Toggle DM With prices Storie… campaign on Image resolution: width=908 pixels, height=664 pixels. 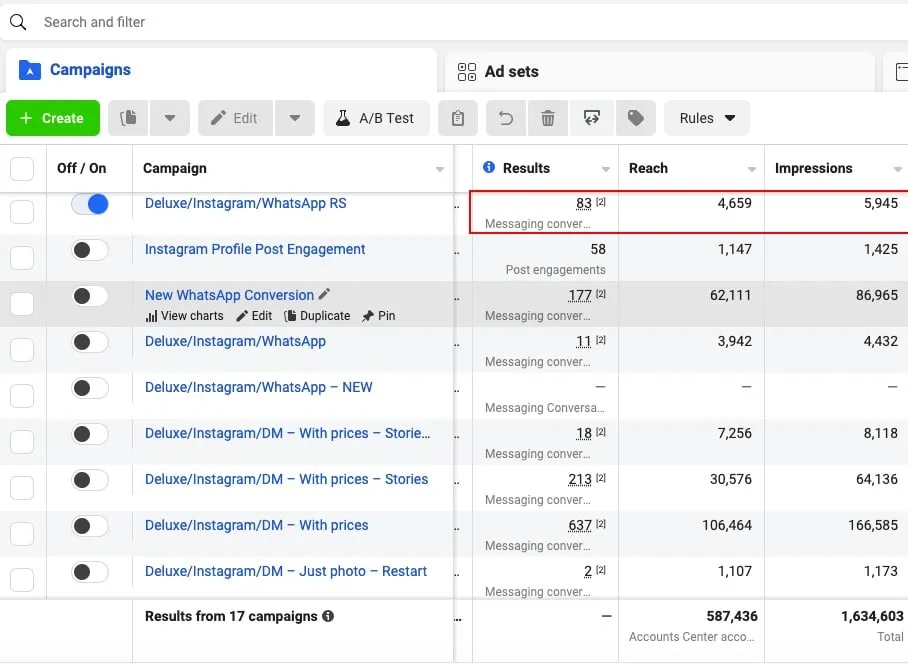click(90, 434)
